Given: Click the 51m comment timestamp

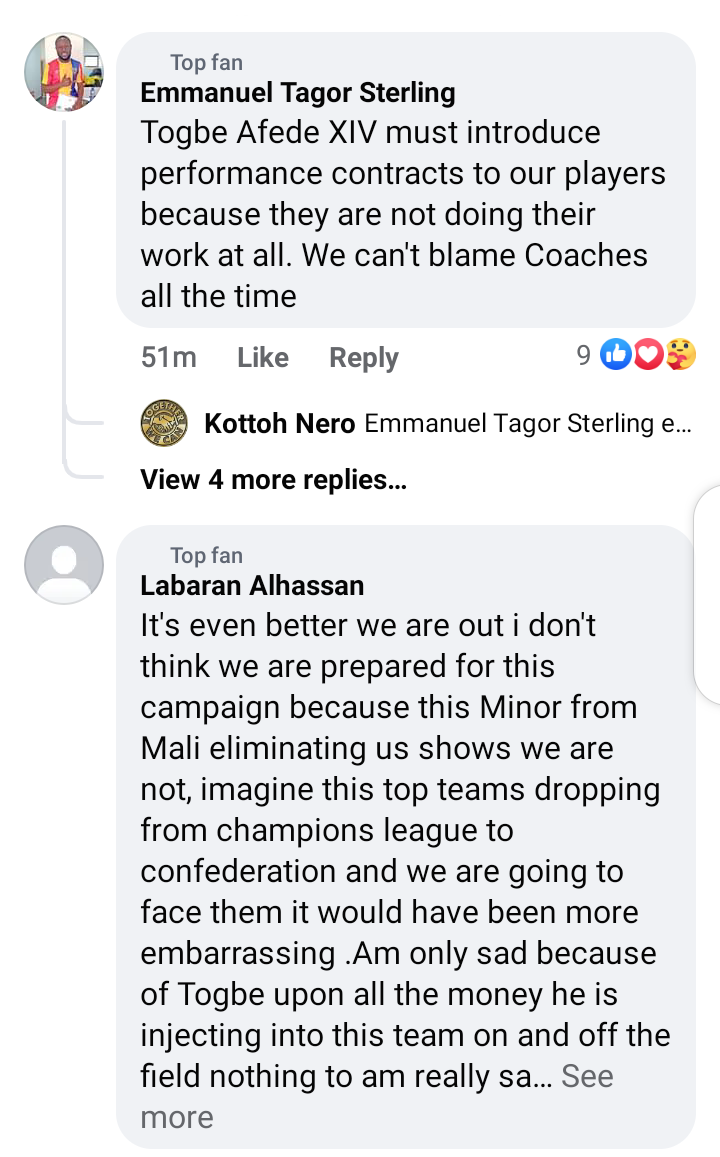Looking at the screenshot, I should (168, 357).
